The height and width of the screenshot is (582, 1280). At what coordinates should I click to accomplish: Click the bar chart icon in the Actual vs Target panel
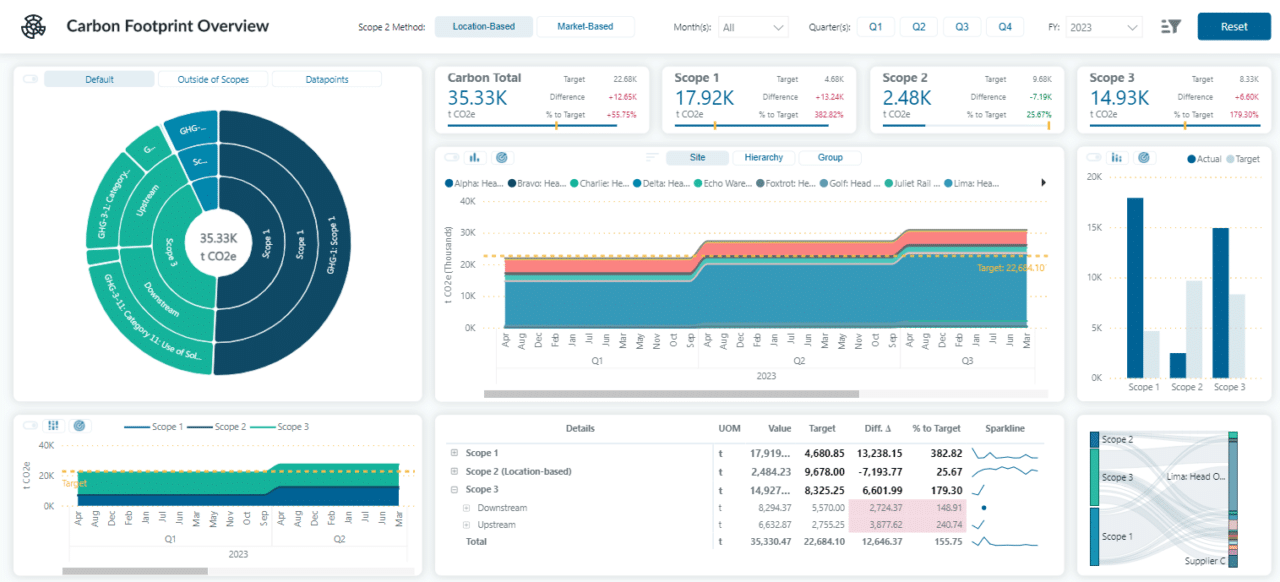pyautogui.click(x=1117, y=157)
